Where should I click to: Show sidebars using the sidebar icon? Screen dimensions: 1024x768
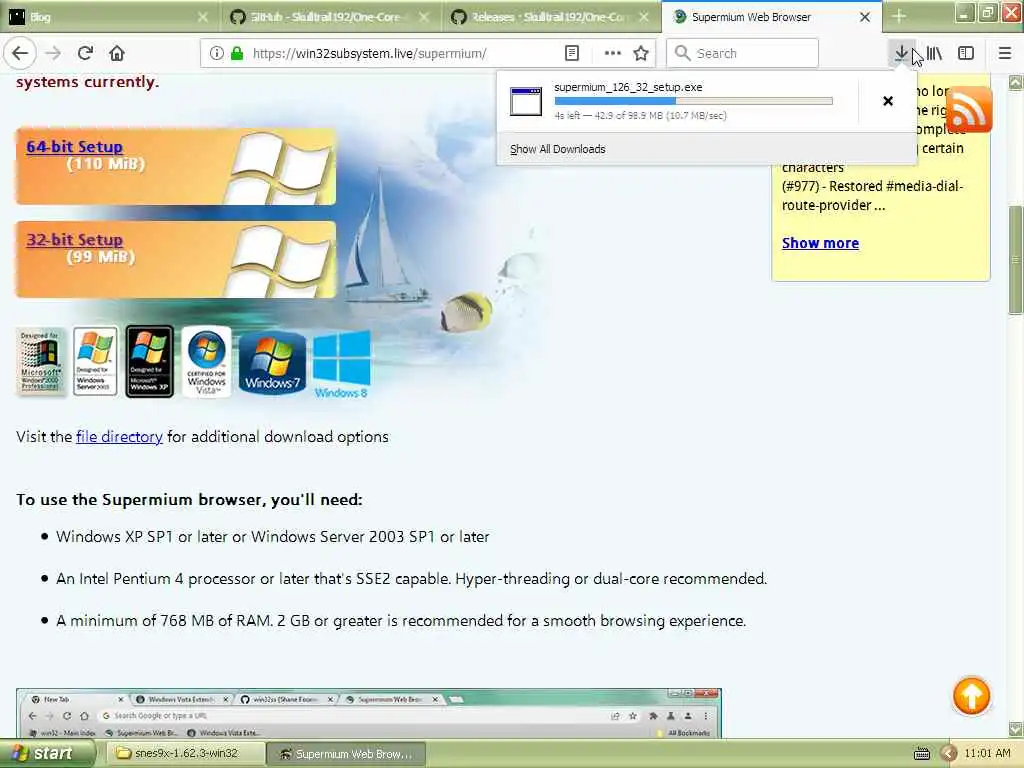966,54
